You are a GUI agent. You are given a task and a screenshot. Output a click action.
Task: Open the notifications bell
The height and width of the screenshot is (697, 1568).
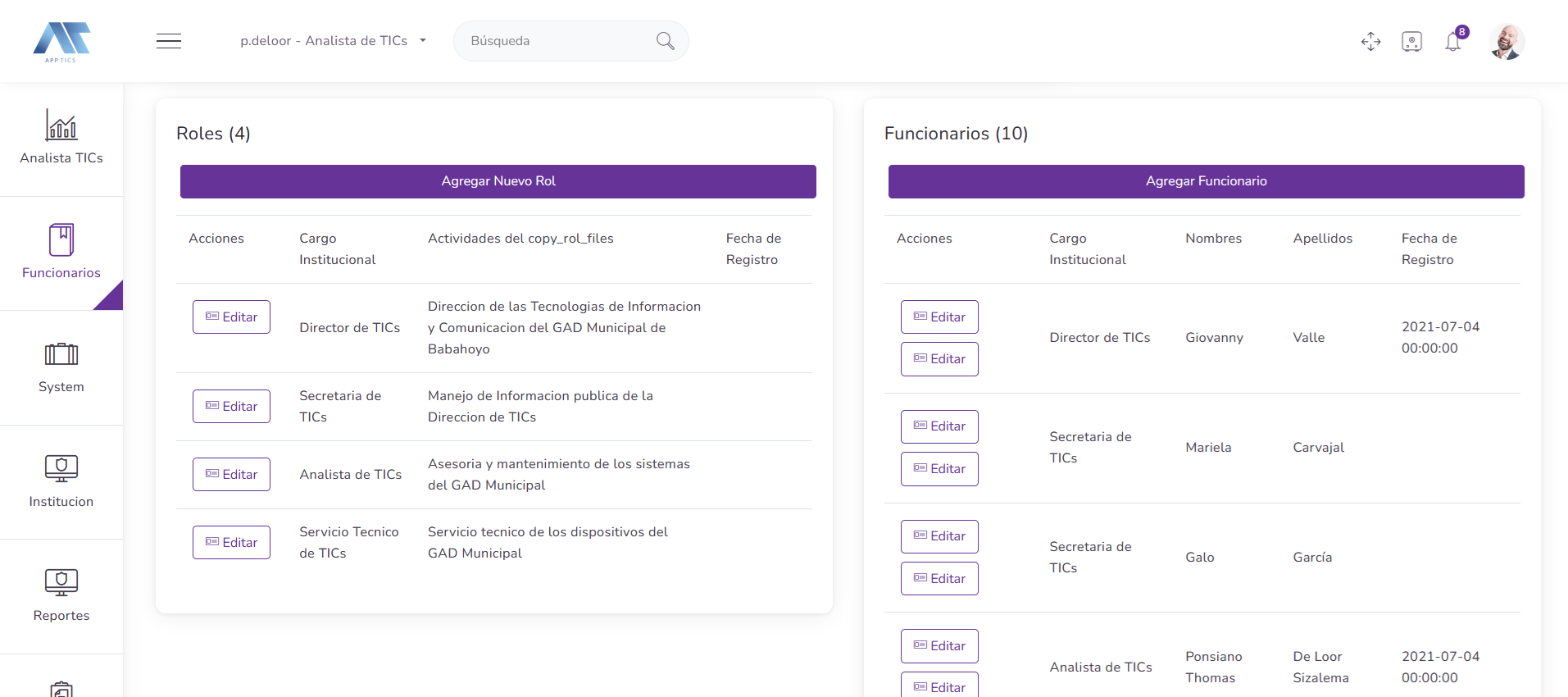[x=1453, y=42]
